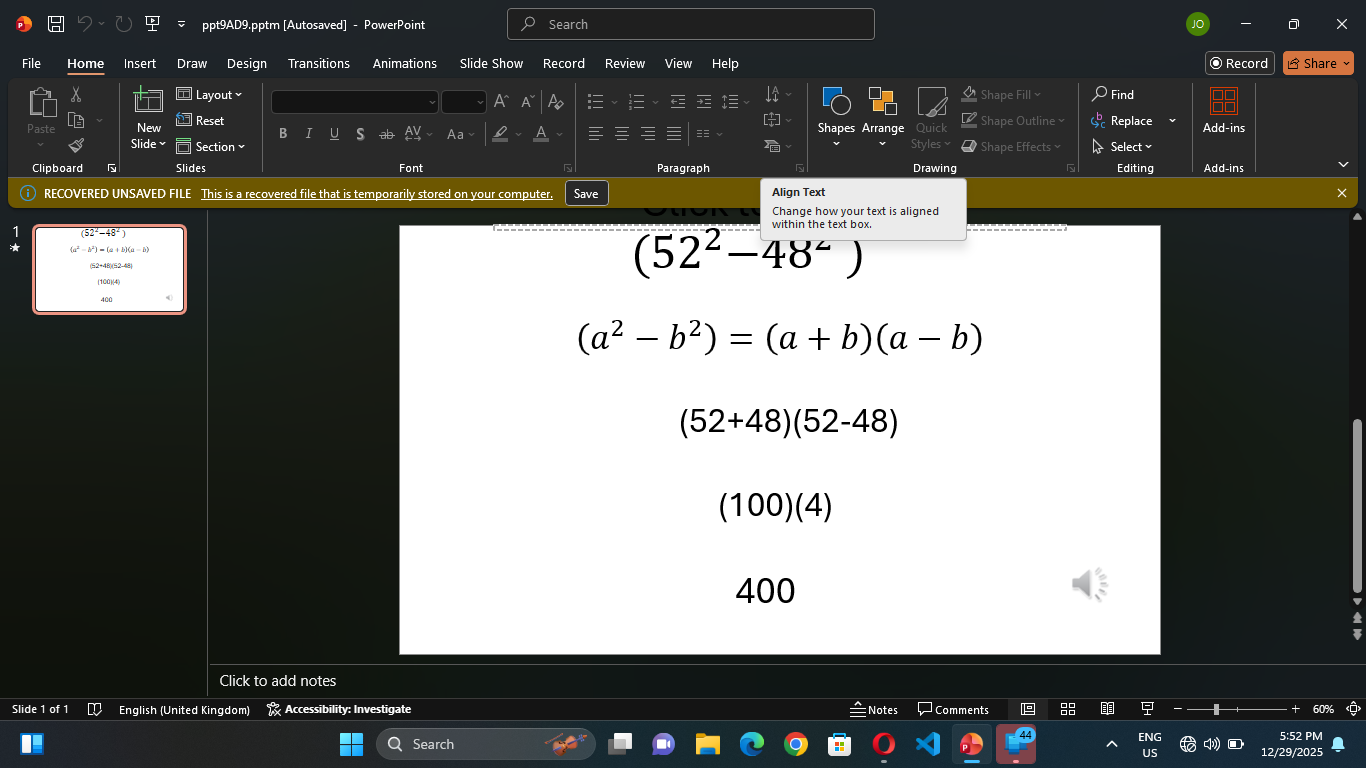Adjust the zoom slider in status bar
The image size is (1366, 768).
click(x=1216, y=709)
